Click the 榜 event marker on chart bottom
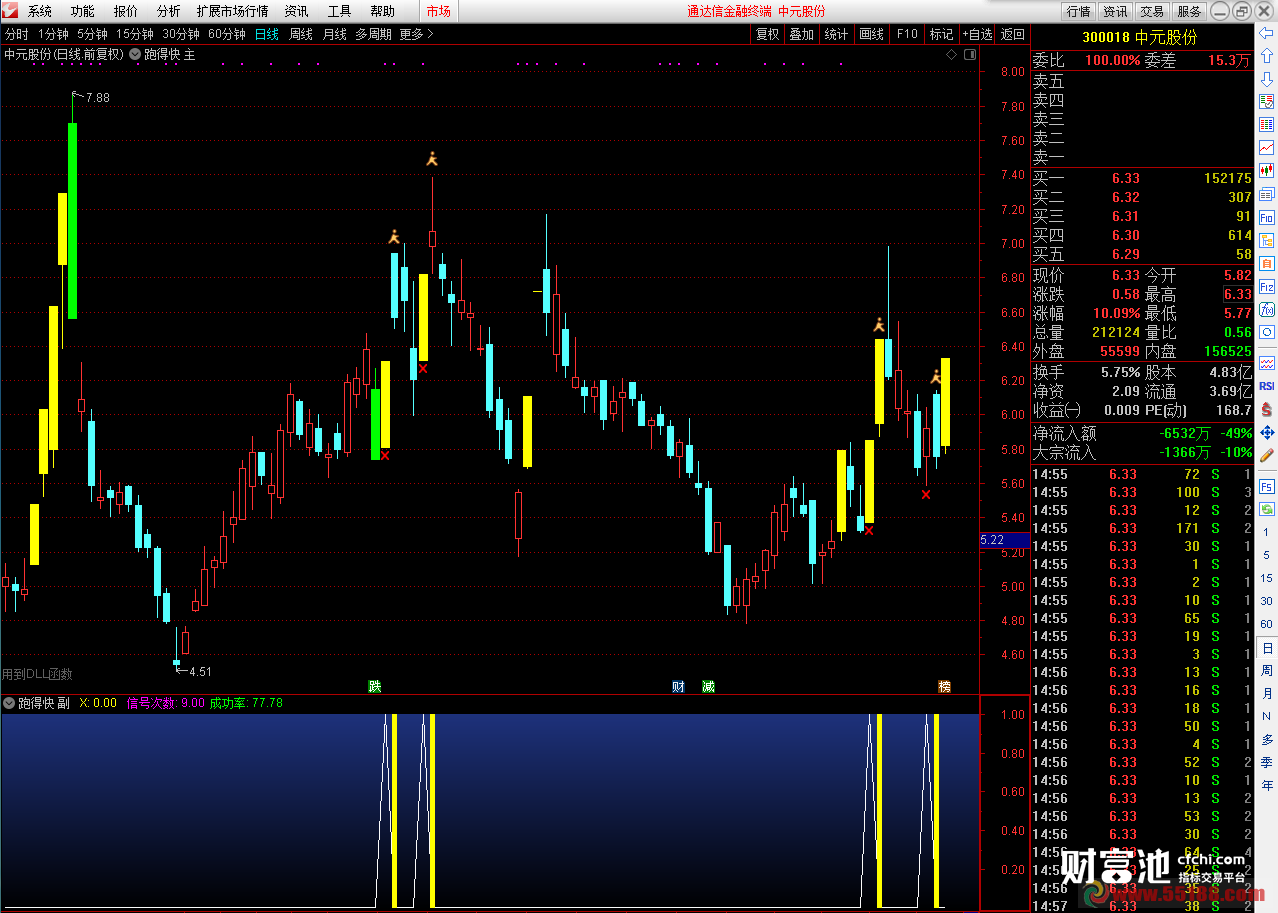 [944, 686]
